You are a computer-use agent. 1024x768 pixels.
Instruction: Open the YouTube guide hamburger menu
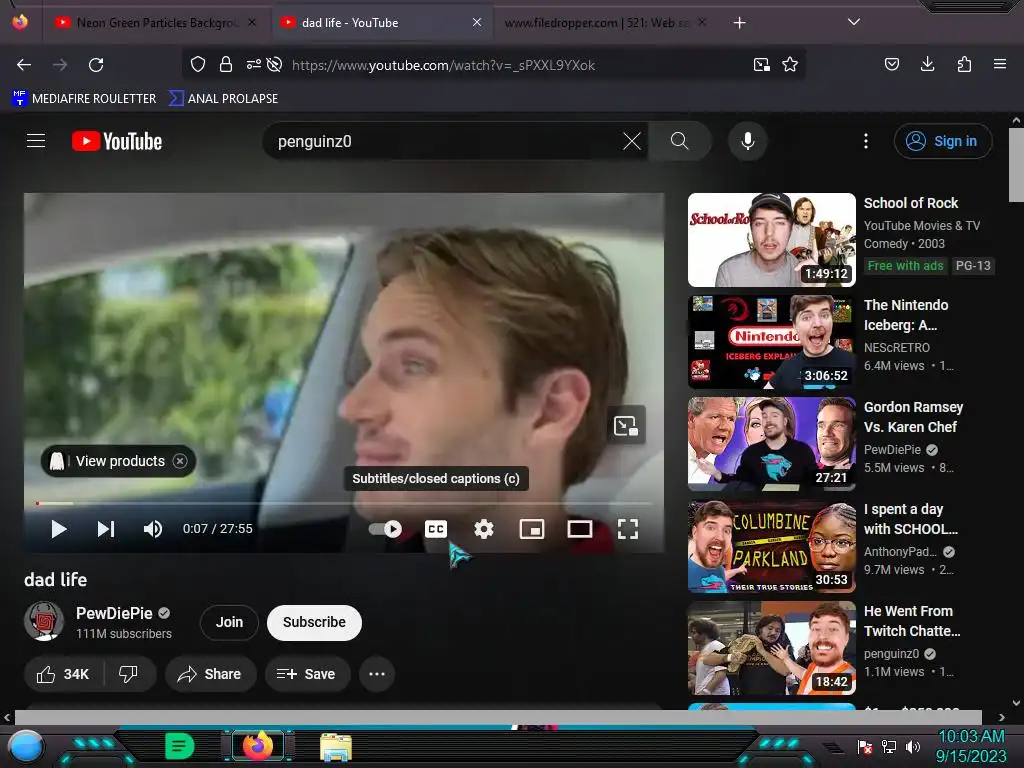coord(36,141)
